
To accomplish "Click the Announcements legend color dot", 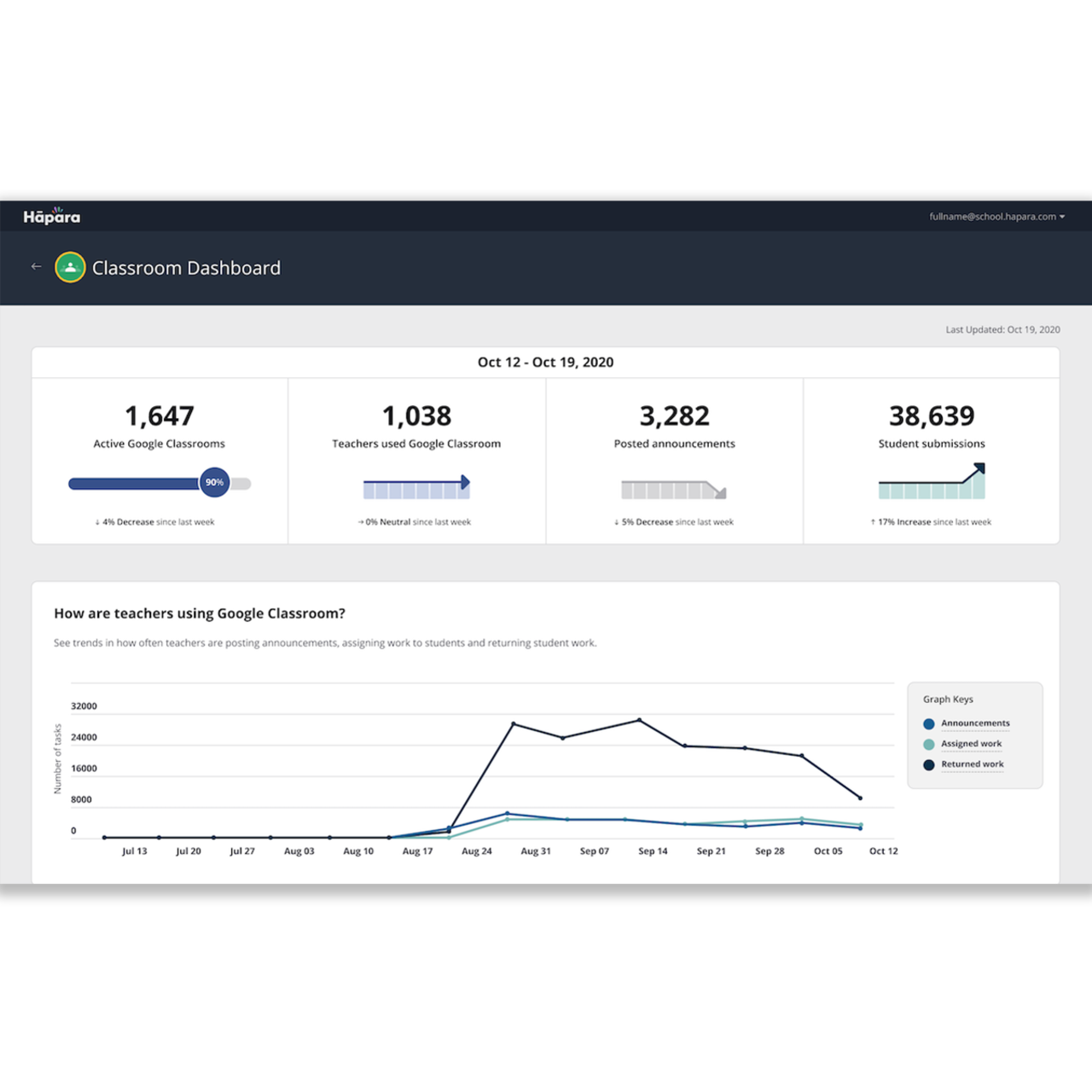I will 929,723.
